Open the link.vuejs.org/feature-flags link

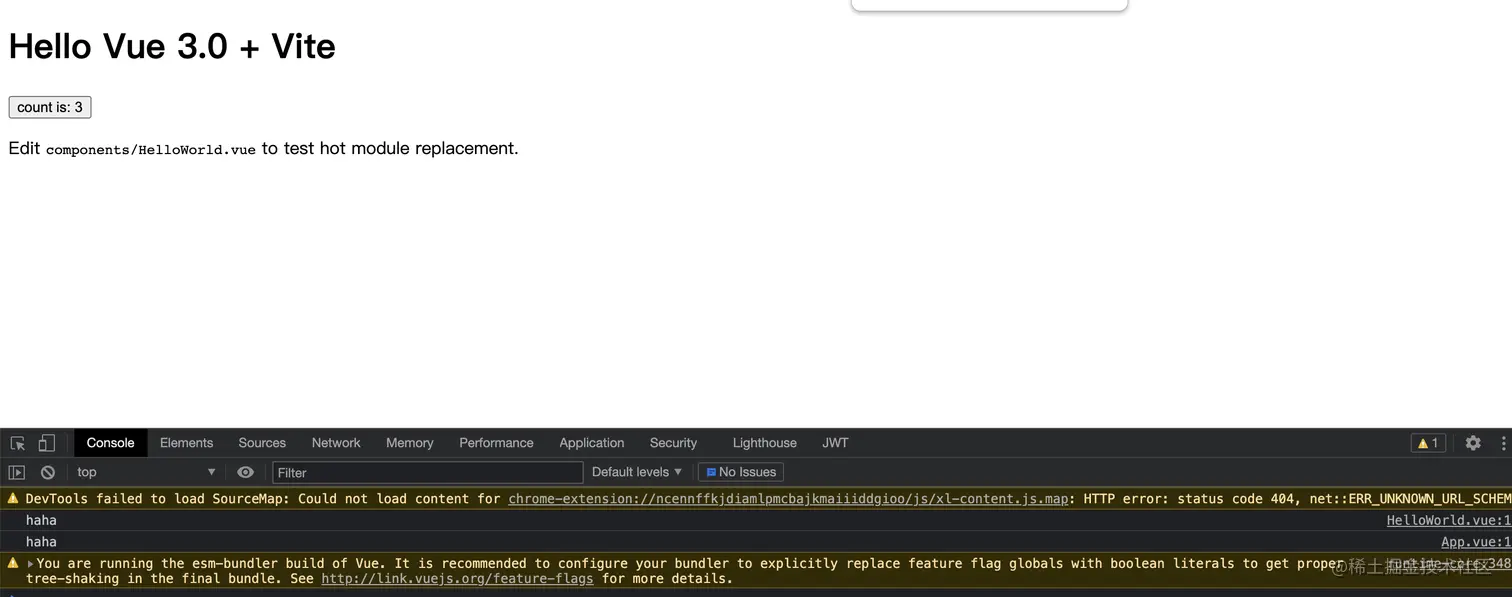(457, 579)
